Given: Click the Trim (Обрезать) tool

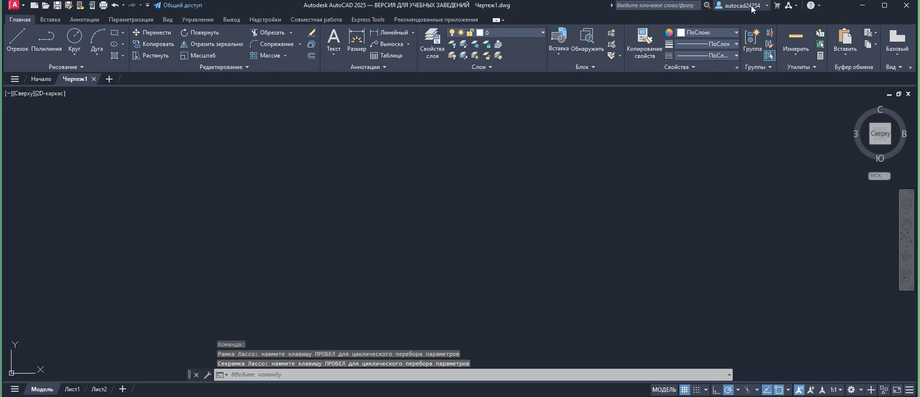Looking at the screenshot, I should click(x=268, y=33).
